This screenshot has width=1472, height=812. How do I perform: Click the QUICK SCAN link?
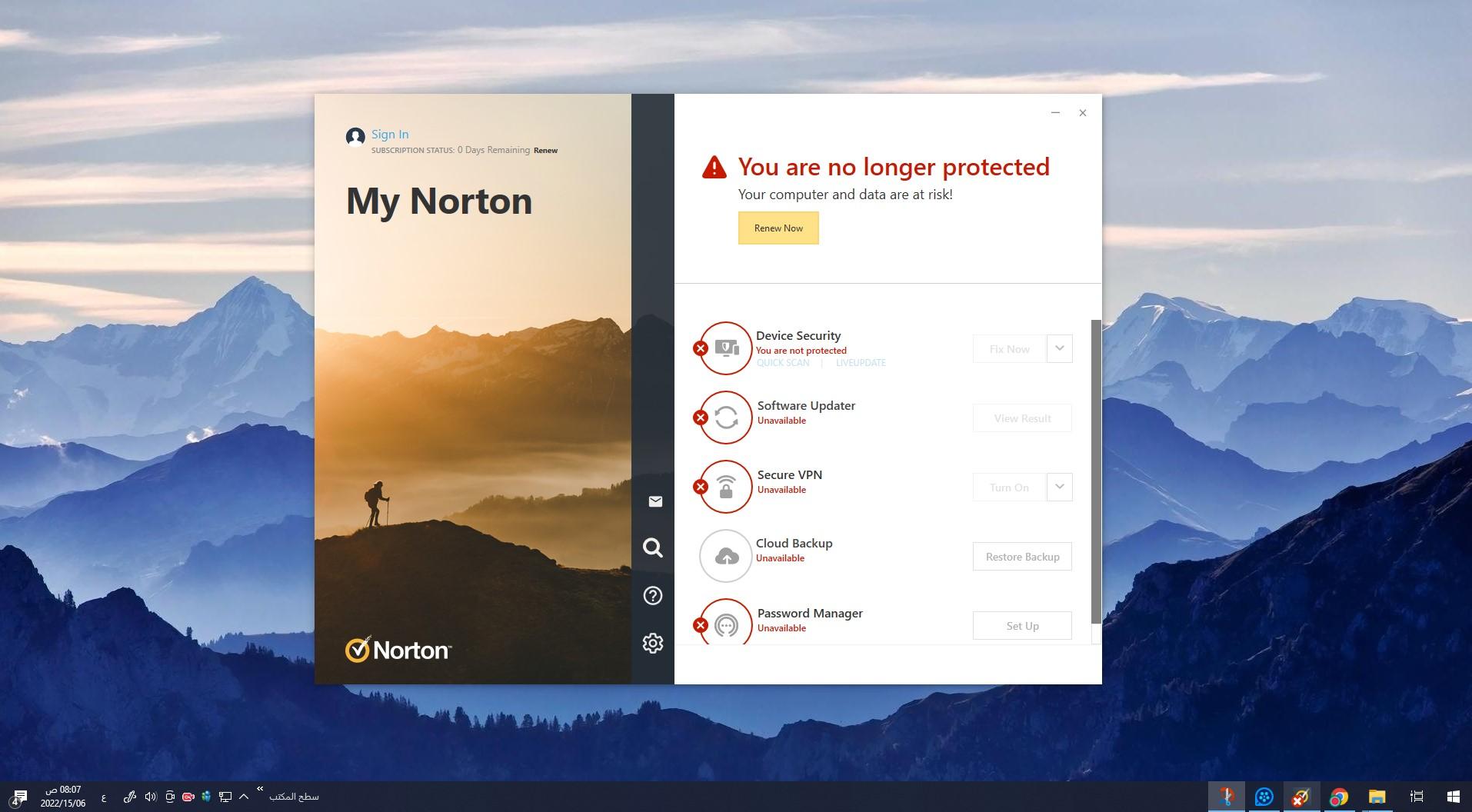[x=783, y=363]
